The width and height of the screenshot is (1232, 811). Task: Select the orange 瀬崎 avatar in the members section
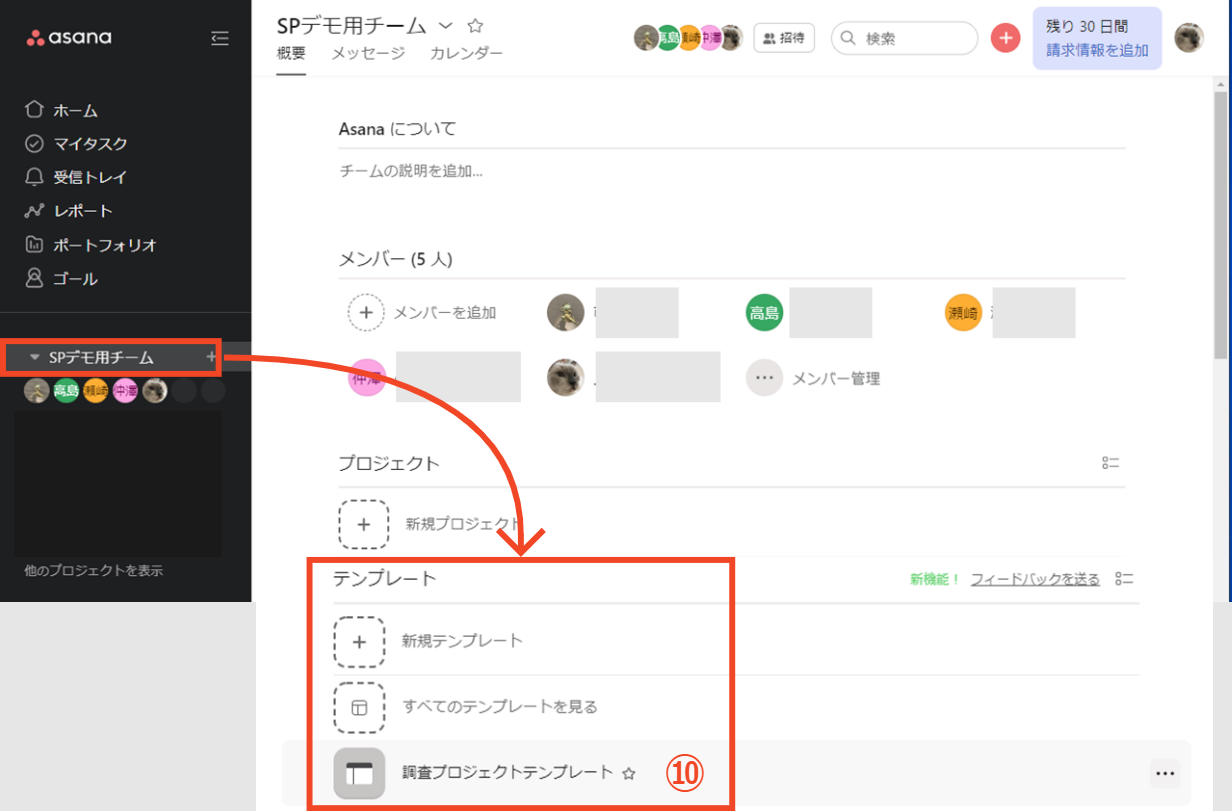tap(964, 313)
